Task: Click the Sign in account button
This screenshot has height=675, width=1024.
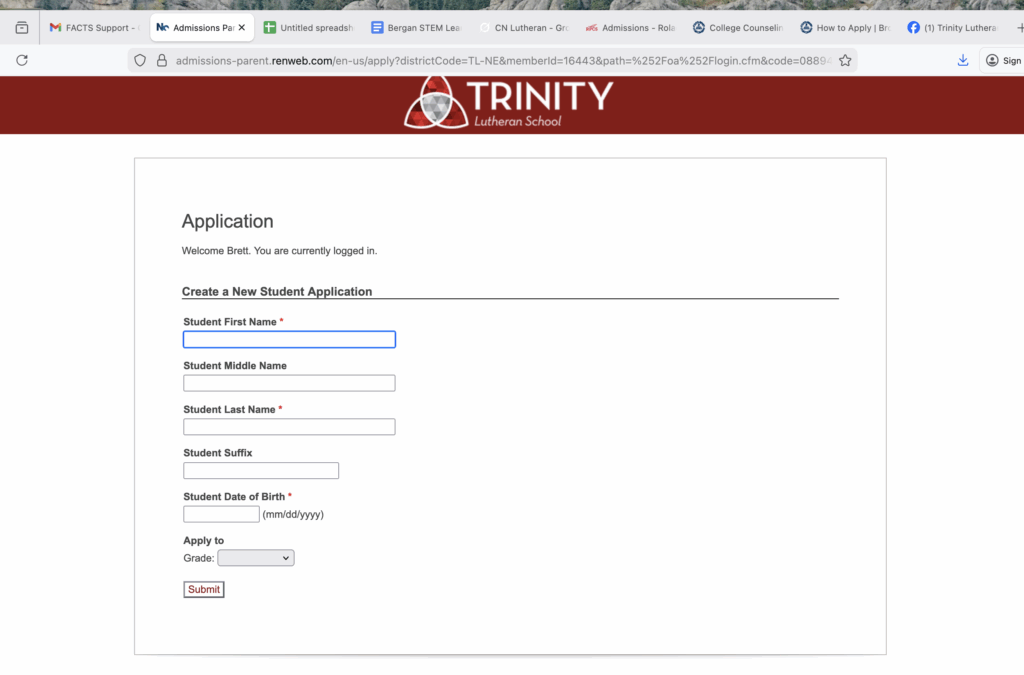Action: coord(1002,61)
